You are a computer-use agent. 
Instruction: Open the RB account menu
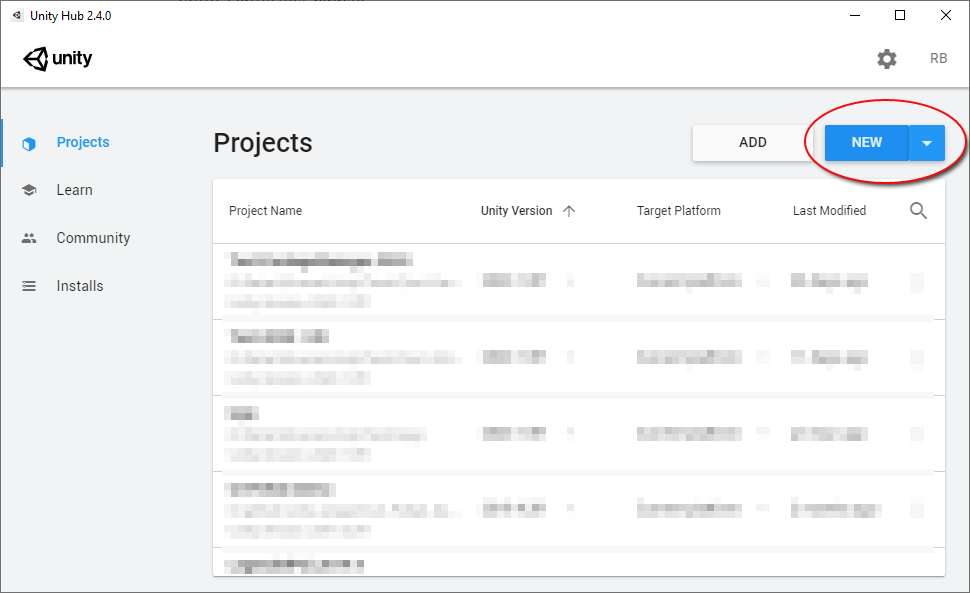click(x=938, y=59)
